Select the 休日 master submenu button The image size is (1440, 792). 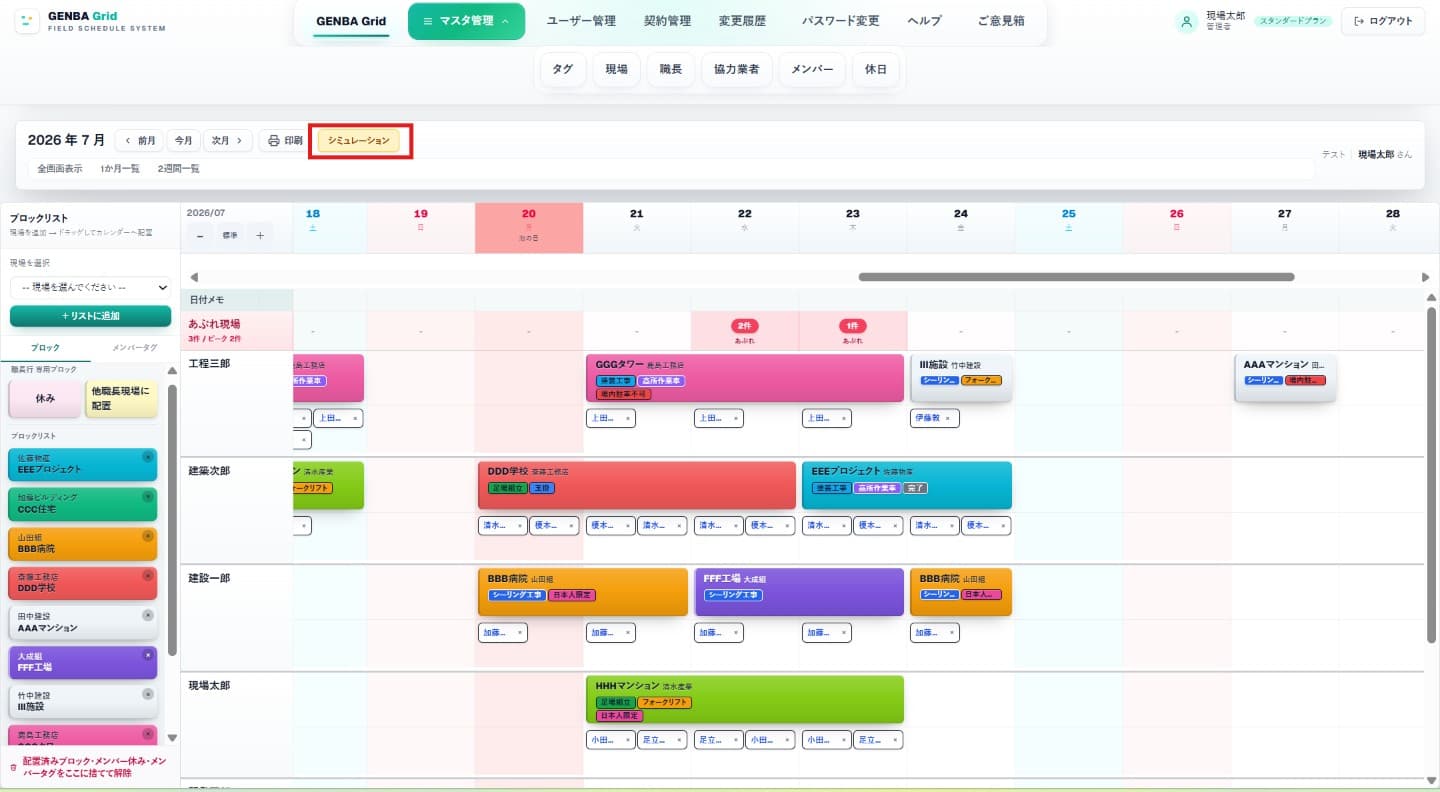tap(876, 70)
